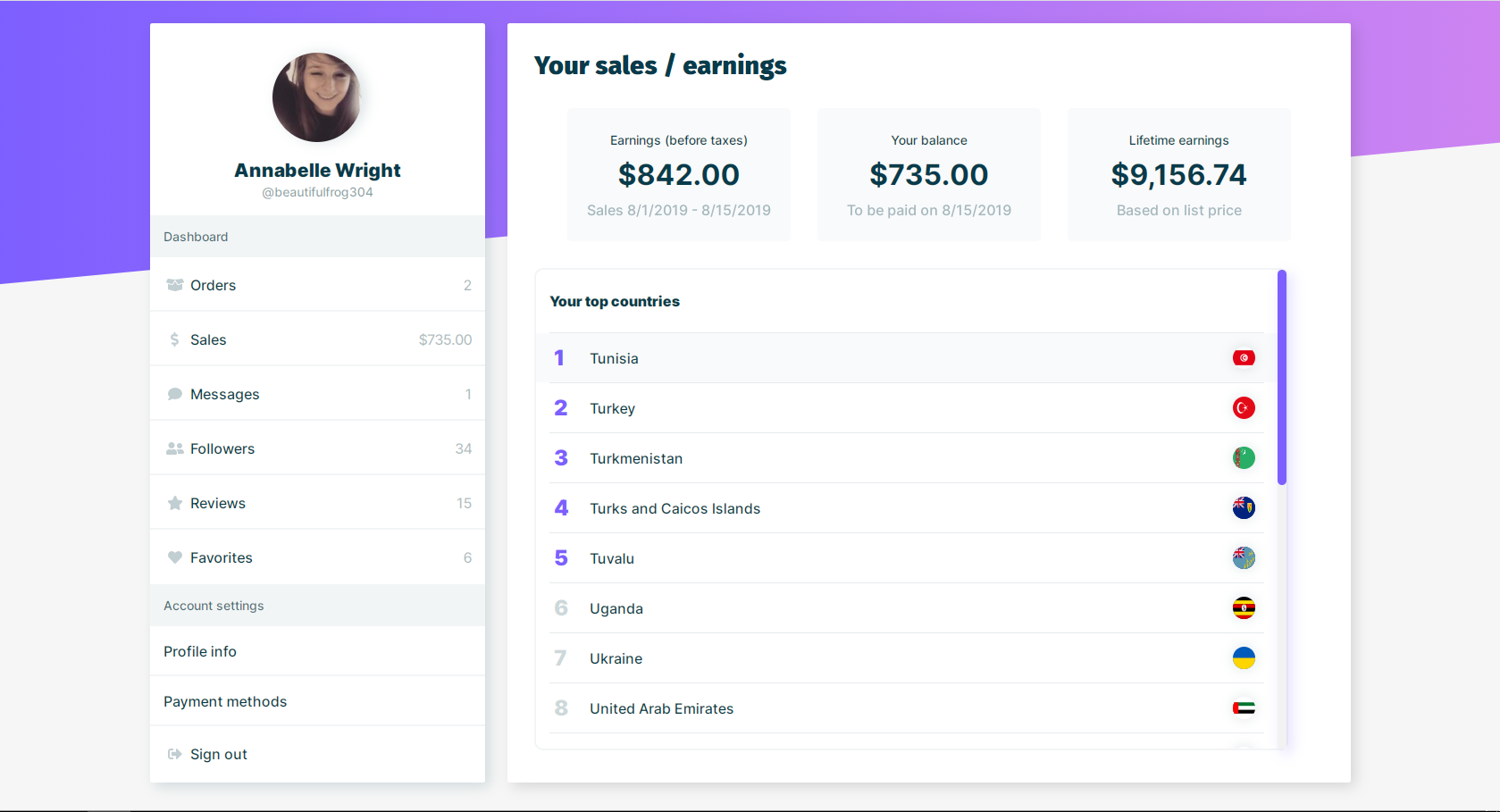
Task: Go to Reviews section
Action: tap(317, 503)
